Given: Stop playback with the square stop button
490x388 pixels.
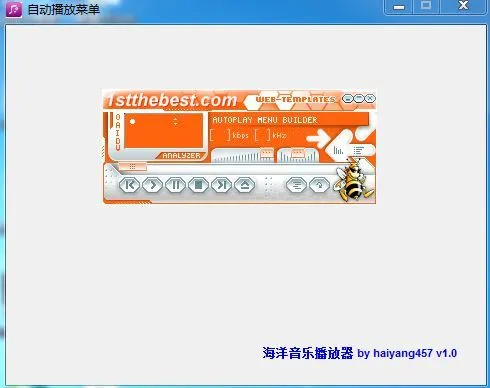Looking at the screenshot, I should click(x=199, y=185).
